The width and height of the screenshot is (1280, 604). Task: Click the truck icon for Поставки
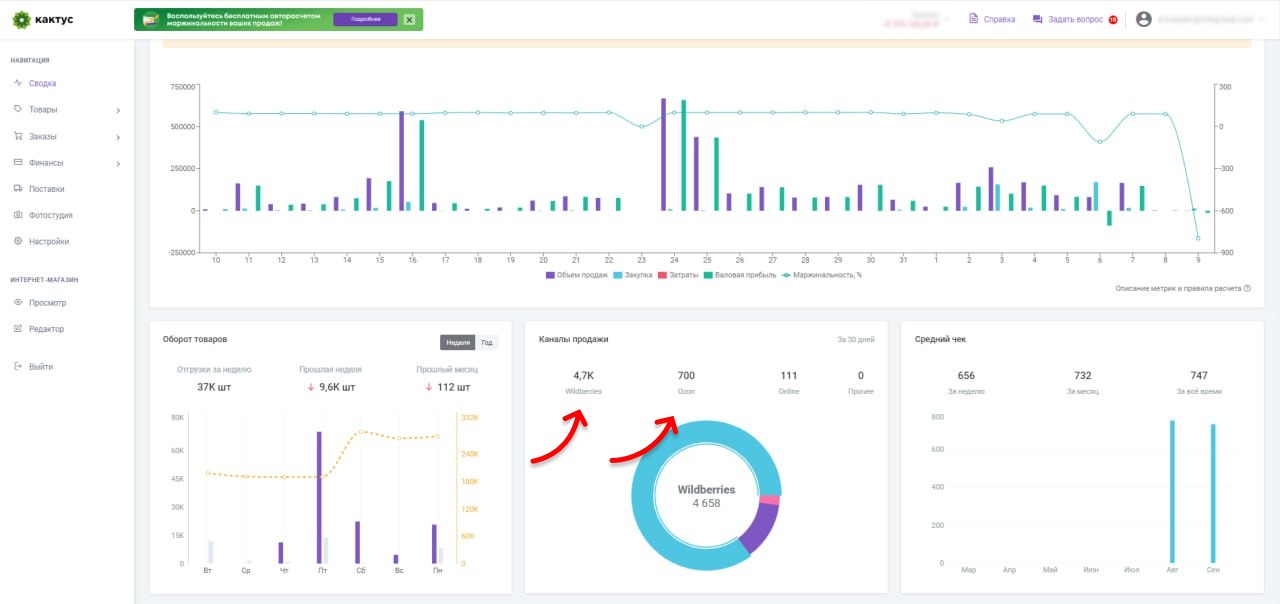click(18, 189)
